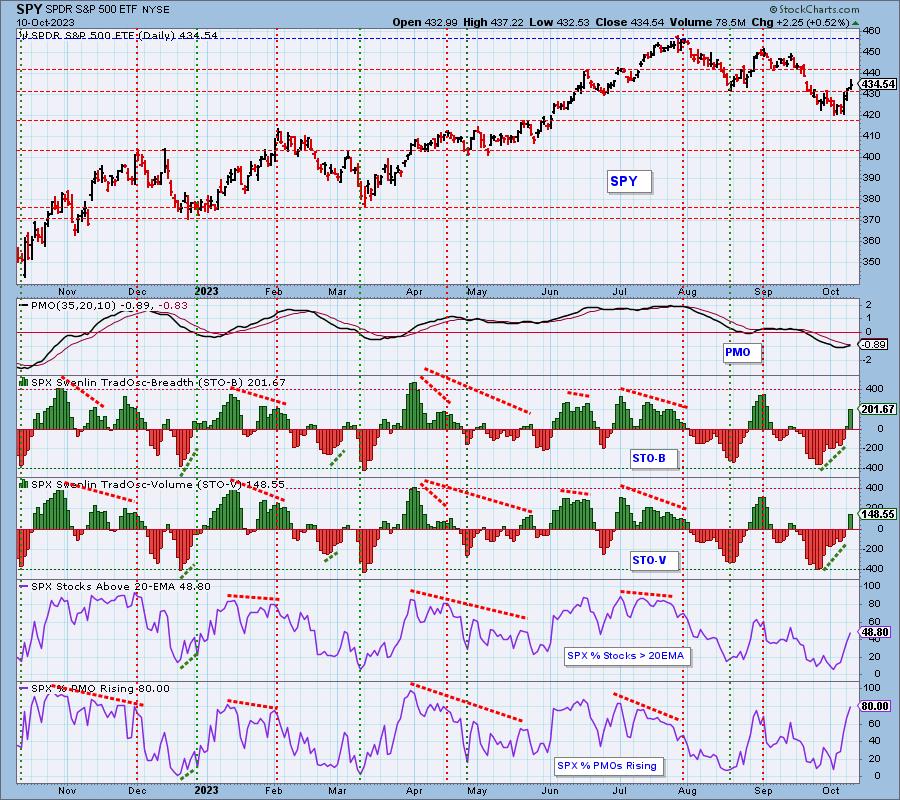Viewport: 900px width, 800px height.
Task: Click the histogram icon in STO-V legend
Action: pyautogui.click(x=25, y=484)
